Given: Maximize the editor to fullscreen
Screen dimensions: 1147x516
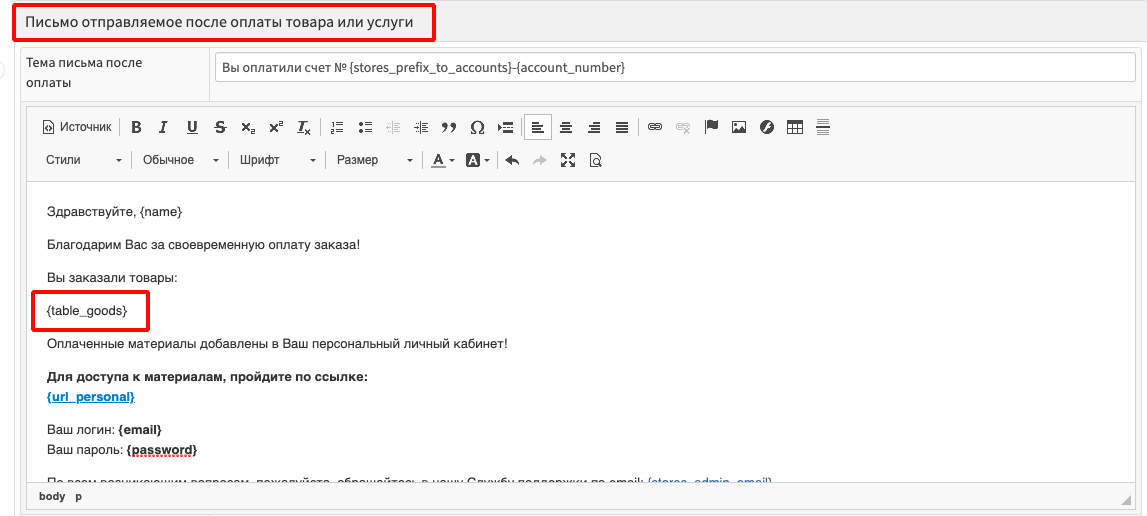Looking at the screenshot, I should coord(568,160).
